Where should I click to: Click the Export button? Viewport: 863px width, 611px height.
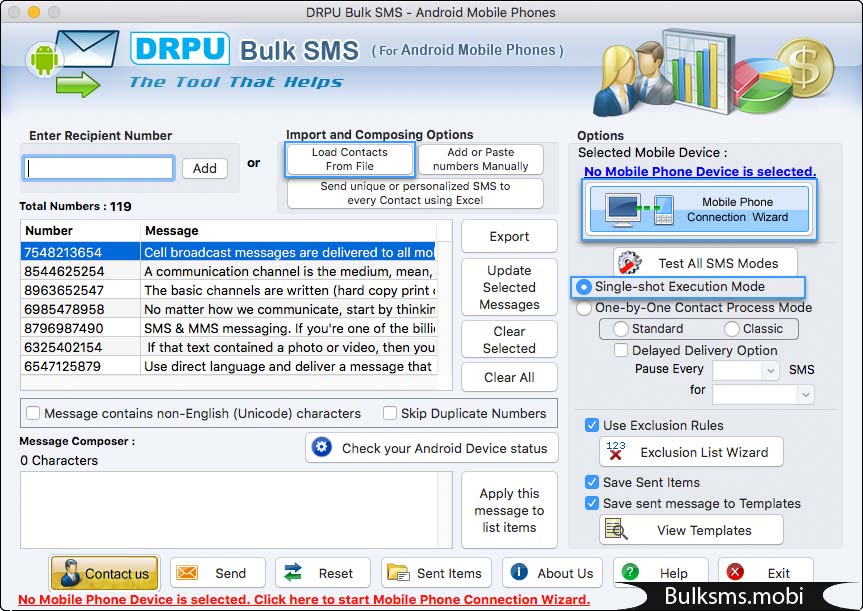pyautogui.click(x=509, y=236)
